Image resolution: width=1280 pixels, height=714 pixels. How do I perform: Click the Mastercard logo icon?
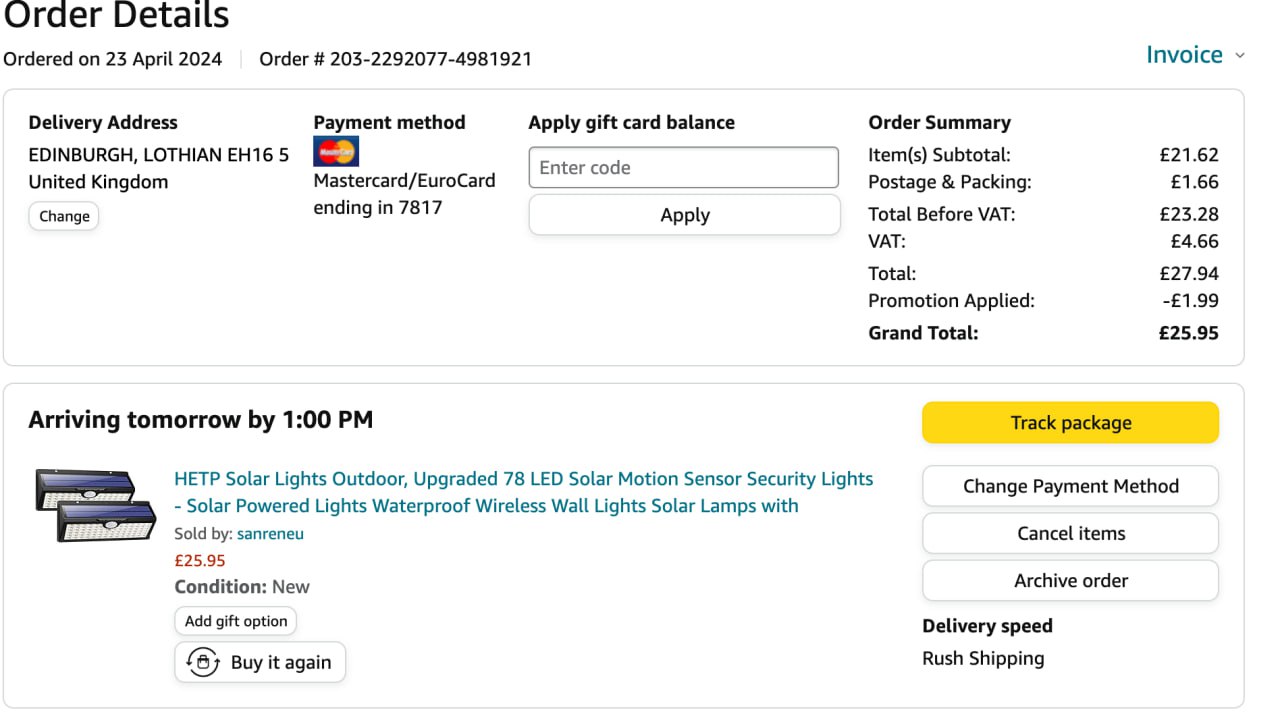(x=336, y=152)
